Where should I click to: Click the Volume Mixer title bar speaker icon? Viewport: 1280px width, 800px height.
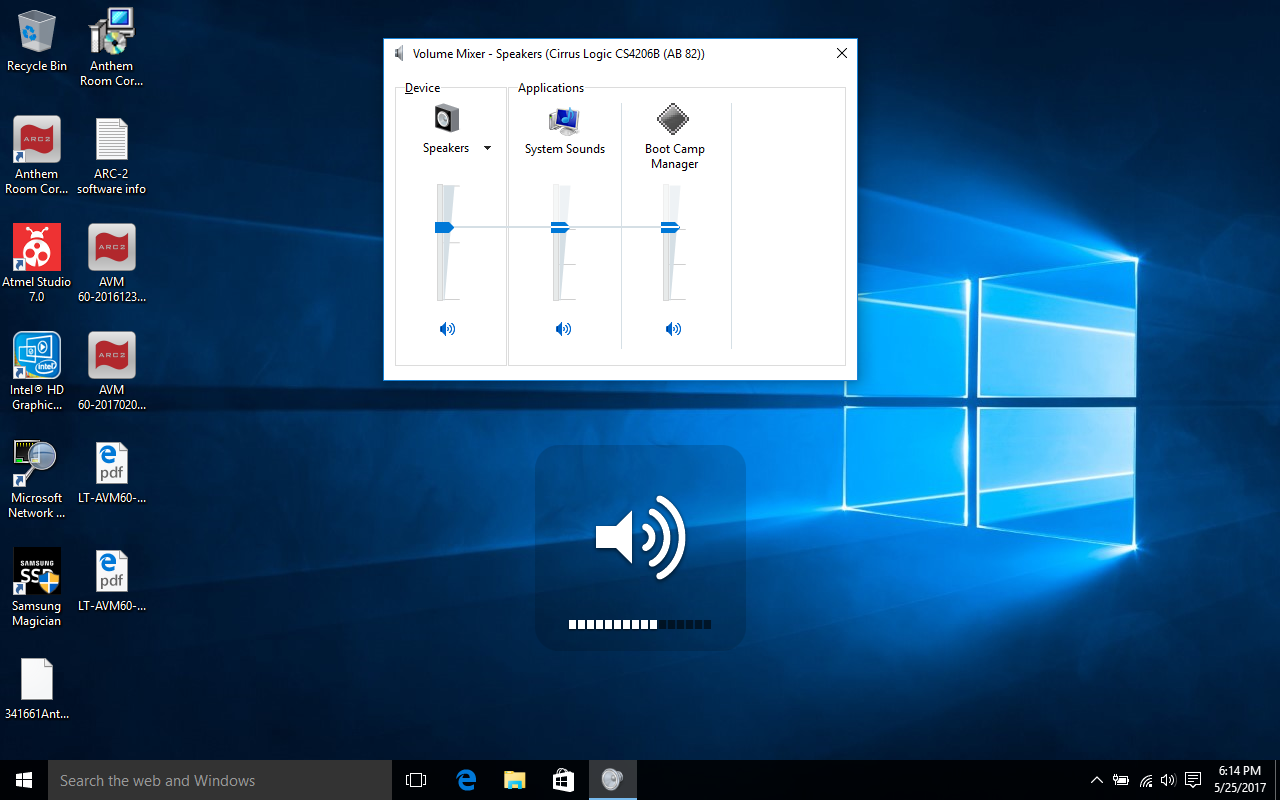click(x=400, y=54)
